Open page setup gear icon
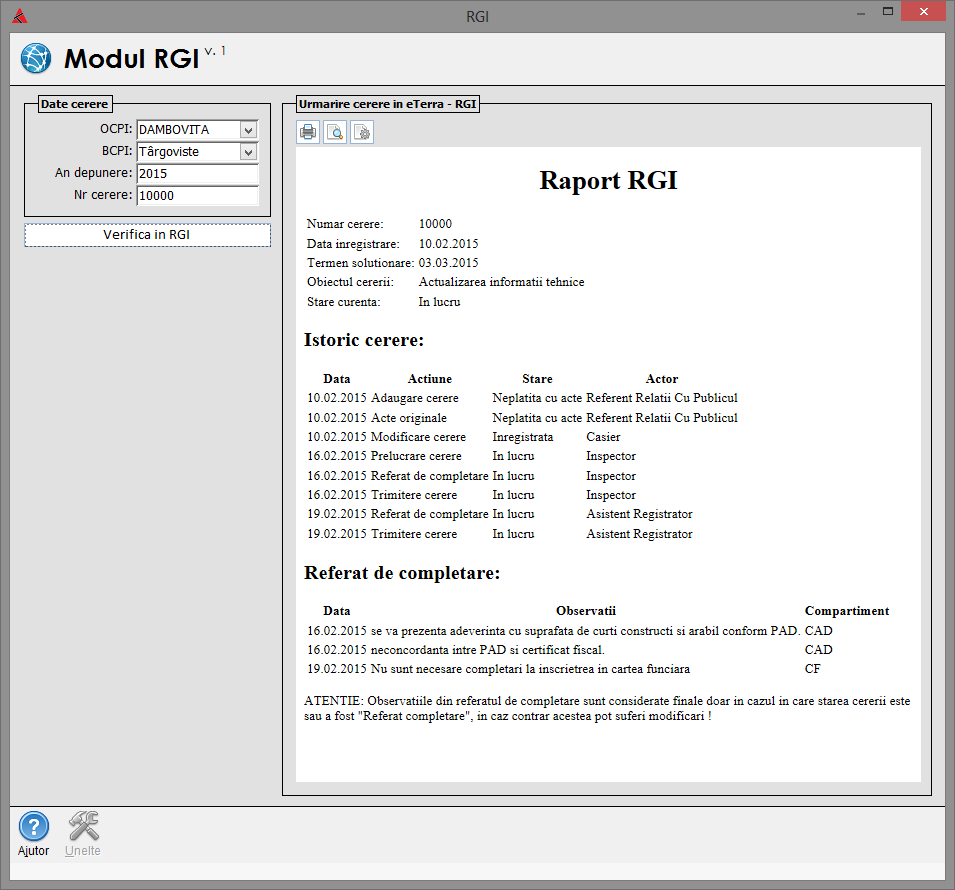This screenshot has height=890, width=955. tap(362, 132)
